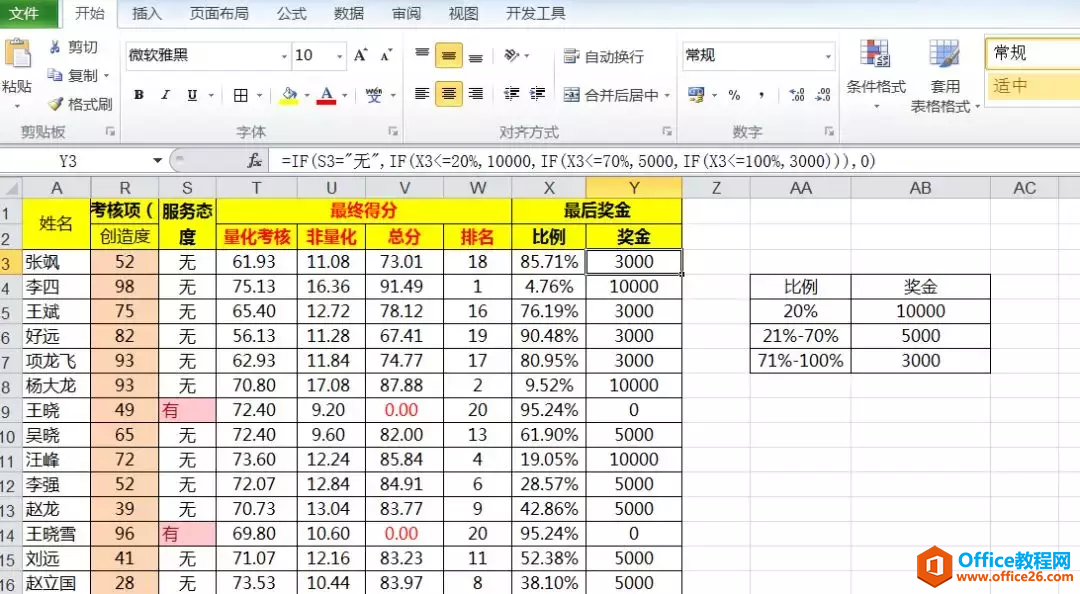Increase indent icon
Image resolution: width=1080 pixels, height=594 pixels.
pos(538,94)
